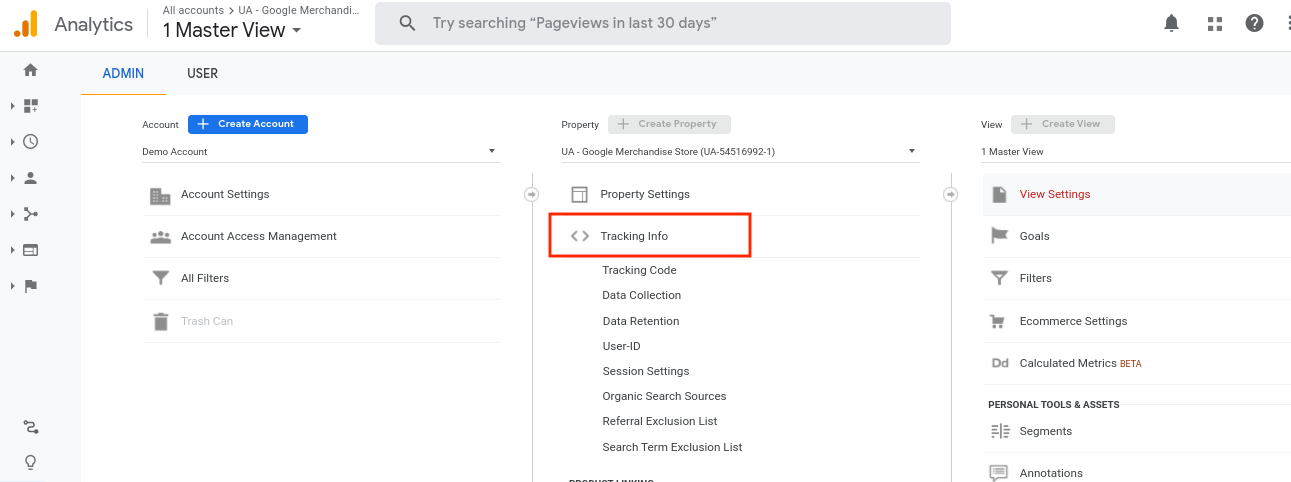Click the arrow between Account and Property columns
Image resolution: width=1291 pixels, height=482 pixels.
point(531,194)
